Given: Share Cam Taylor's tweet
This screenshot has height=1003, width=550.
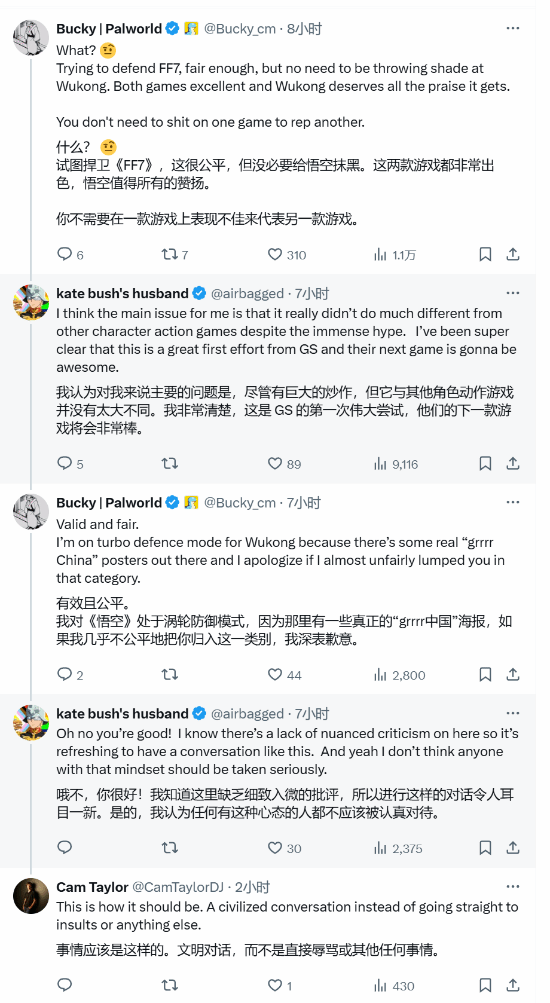Looking at the screenshot, I should (x=513, y=986).
